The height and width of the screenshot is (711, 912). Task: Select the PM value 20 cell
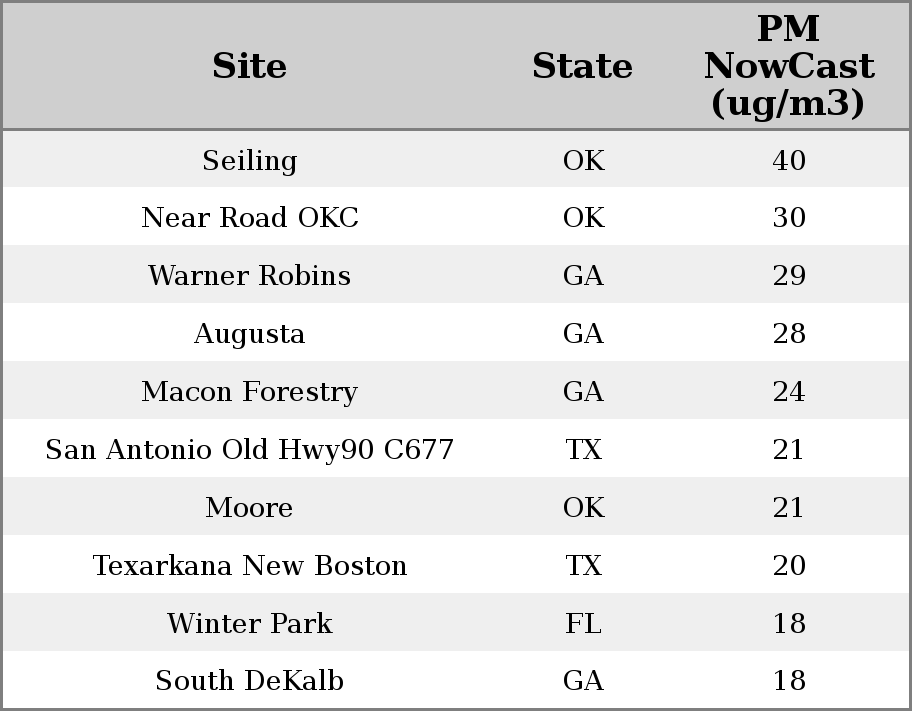(x=788, y=566)
